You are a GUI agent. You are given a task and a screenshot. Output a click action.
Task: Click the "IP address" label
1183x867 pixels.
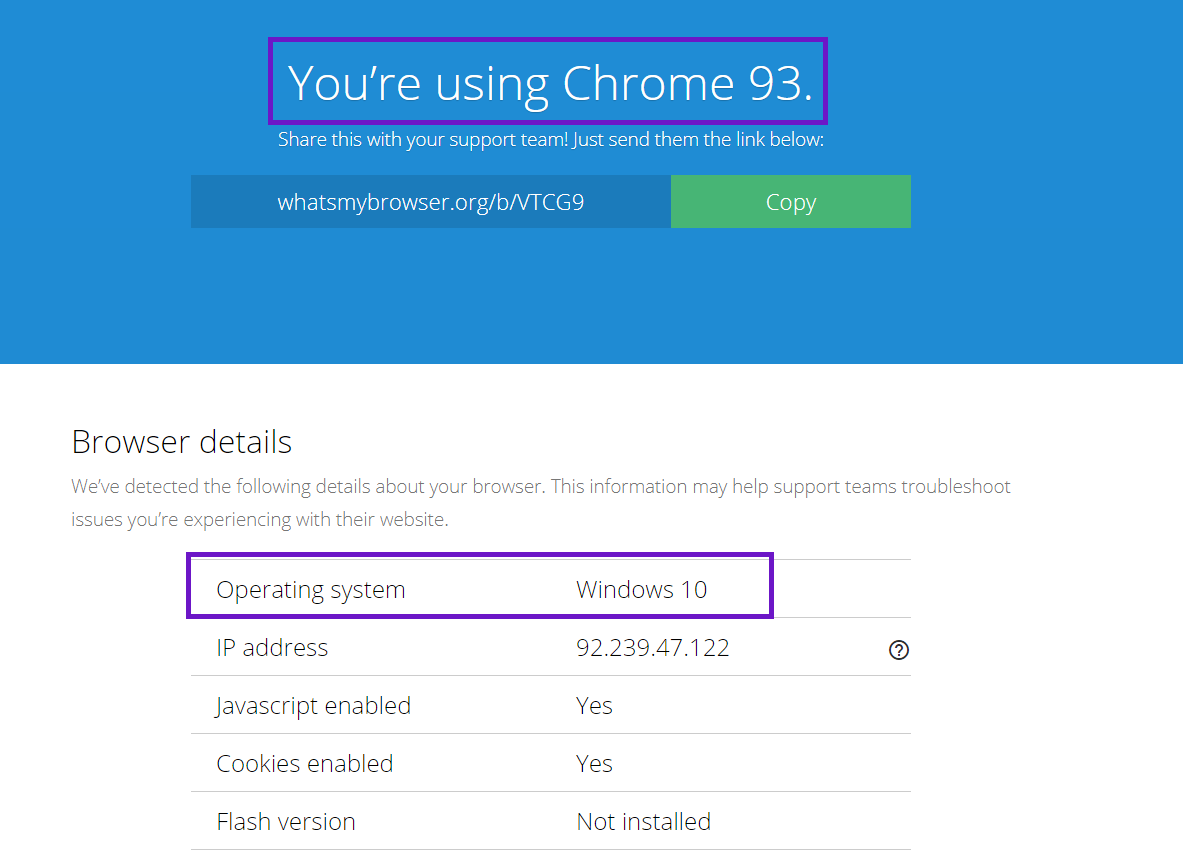pos(272,647)
